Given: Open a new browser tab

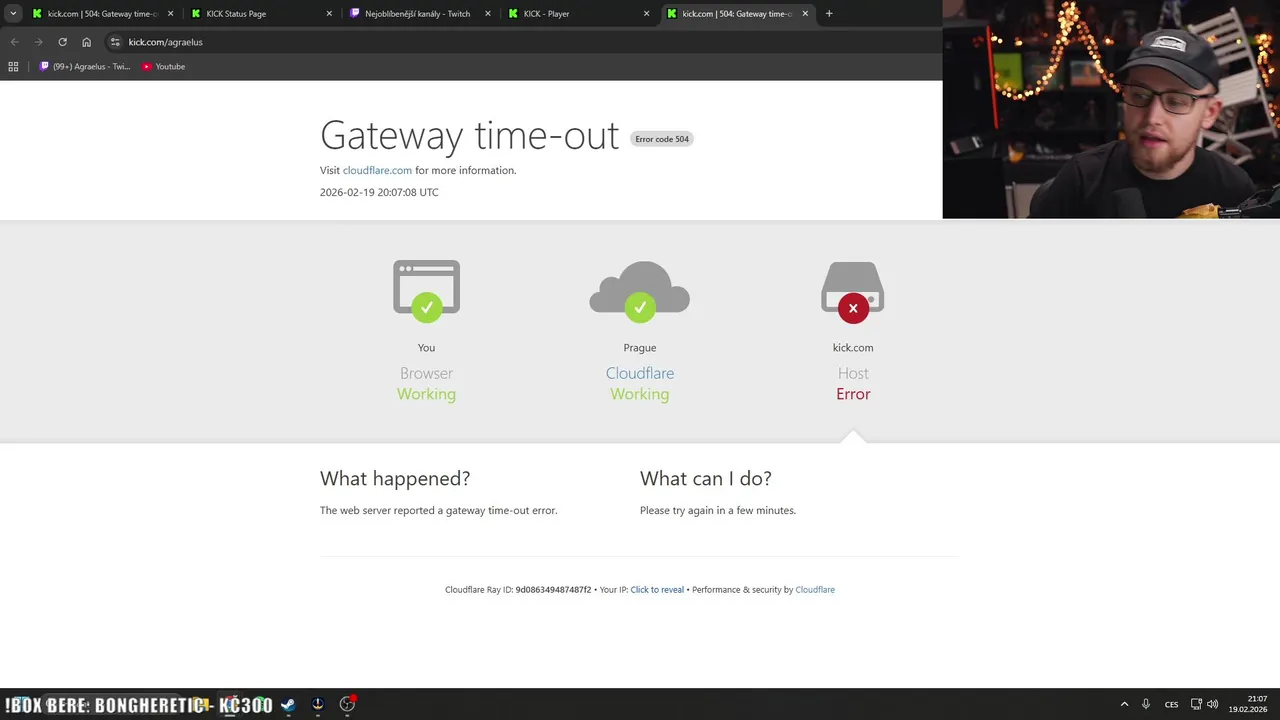Looking at the screenshot, I should (x=829, y=14).
